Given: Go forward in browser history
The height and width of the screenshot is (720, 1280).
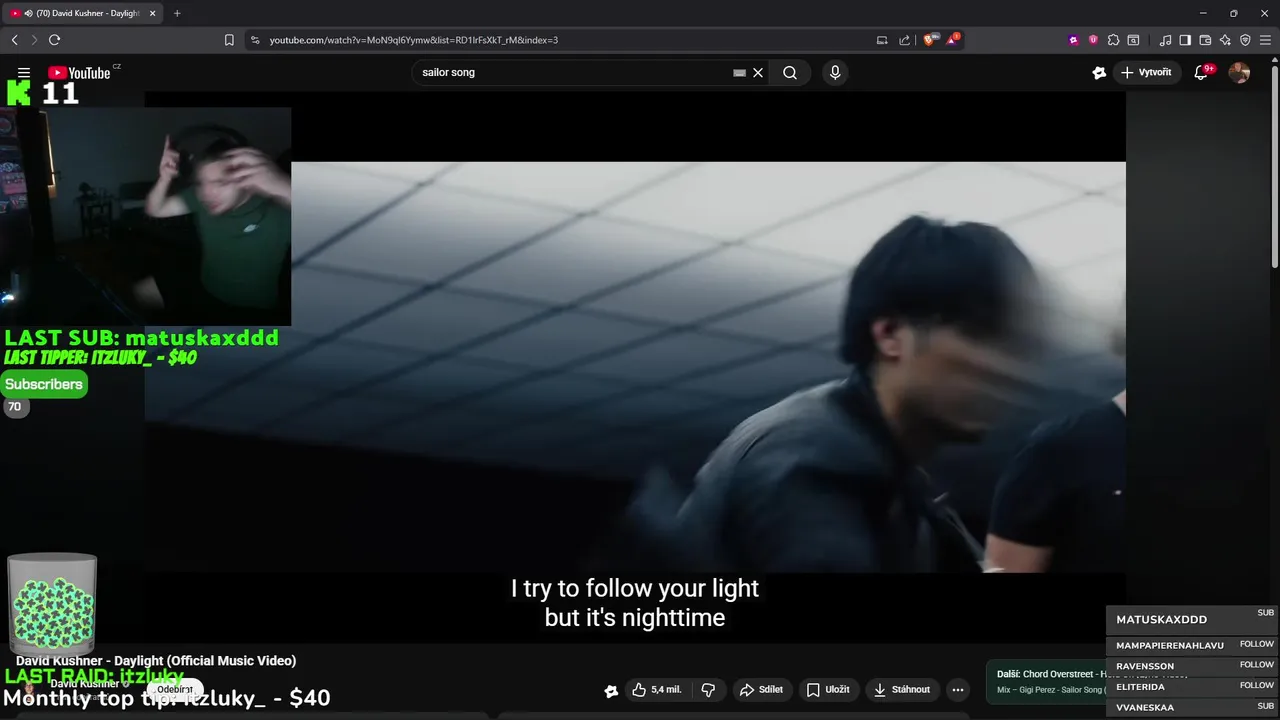Looking at the screenshot, I should [34, 40].
